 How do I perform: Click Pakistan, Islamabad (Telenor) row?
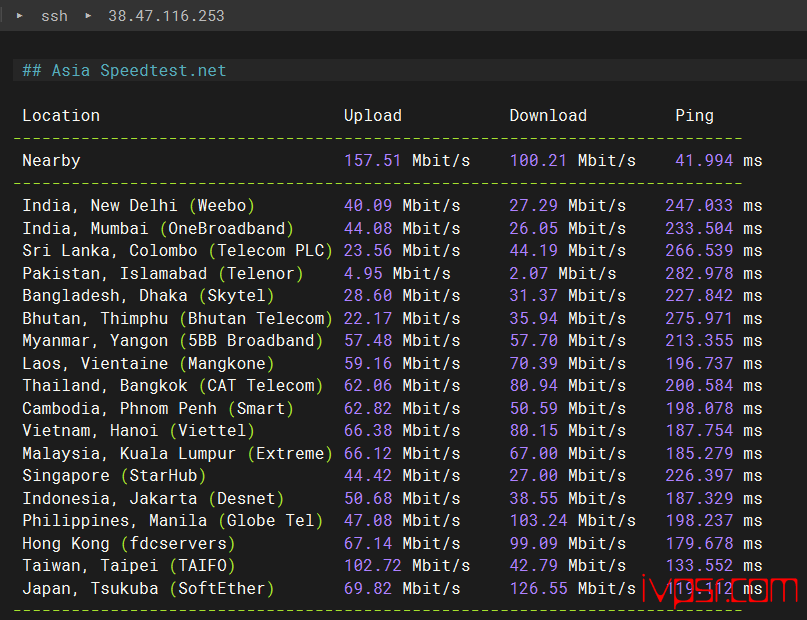(x=392, y=273)
